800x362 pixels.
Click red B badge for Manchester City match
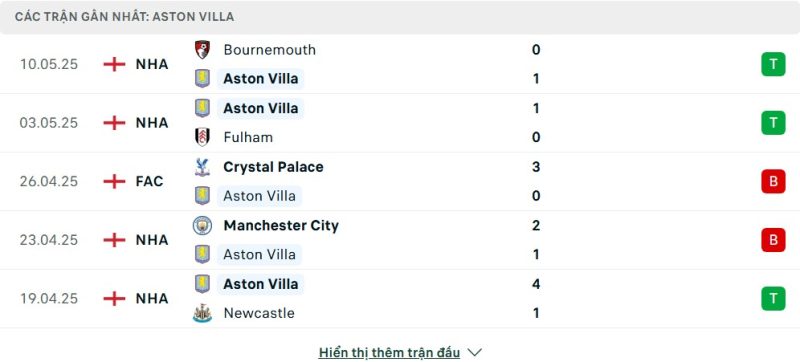pos(773,240)
